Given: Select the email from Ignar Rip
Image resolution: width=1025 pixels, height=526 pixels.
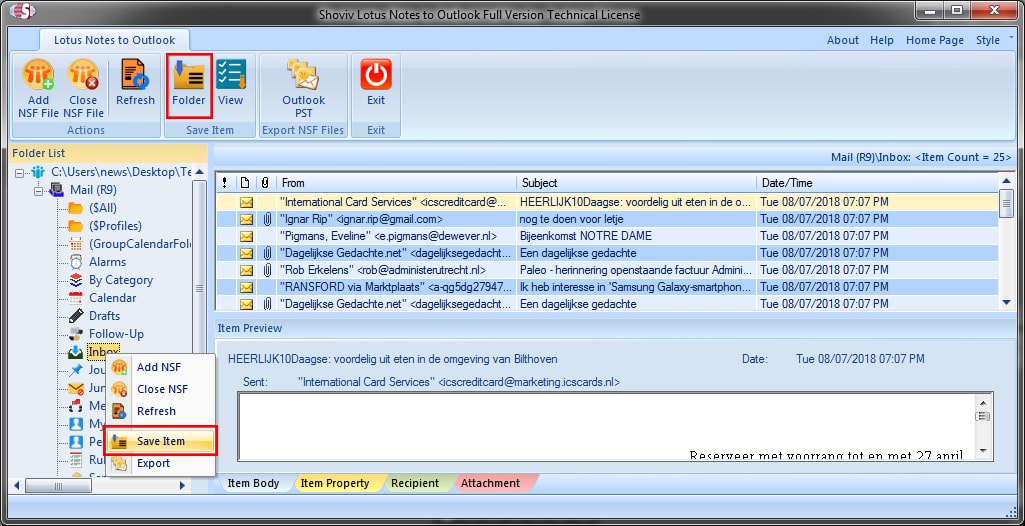Looking at the screenshot, I should pyautogui.click(x=607, y=219).
